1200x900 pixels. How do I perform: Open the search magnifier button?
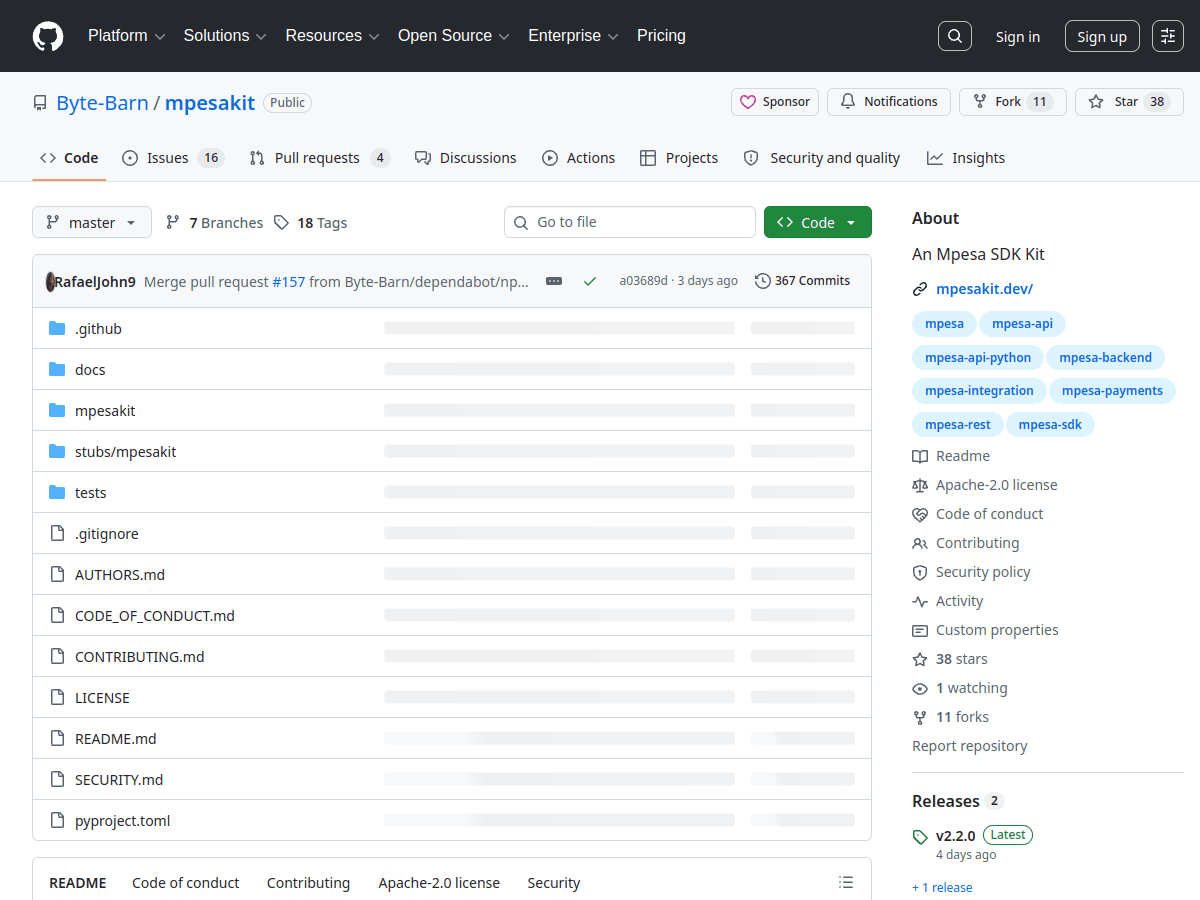pyautogui.click(x=955, y=36)
